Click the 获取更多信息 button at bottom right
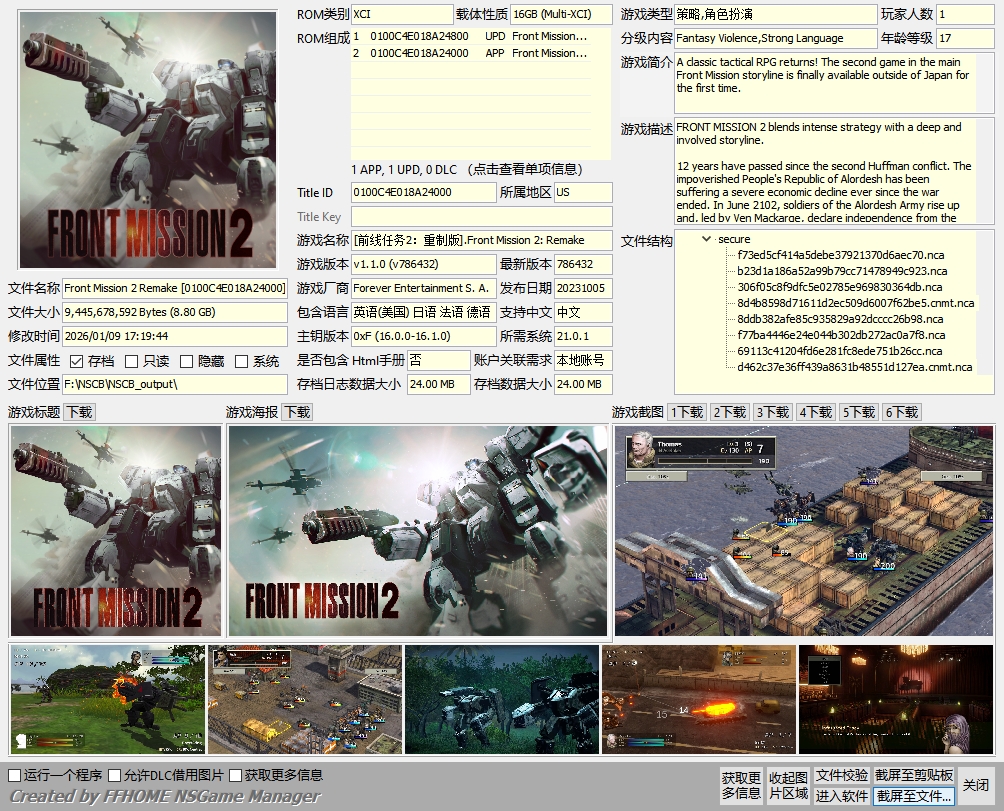 point(741,785)
